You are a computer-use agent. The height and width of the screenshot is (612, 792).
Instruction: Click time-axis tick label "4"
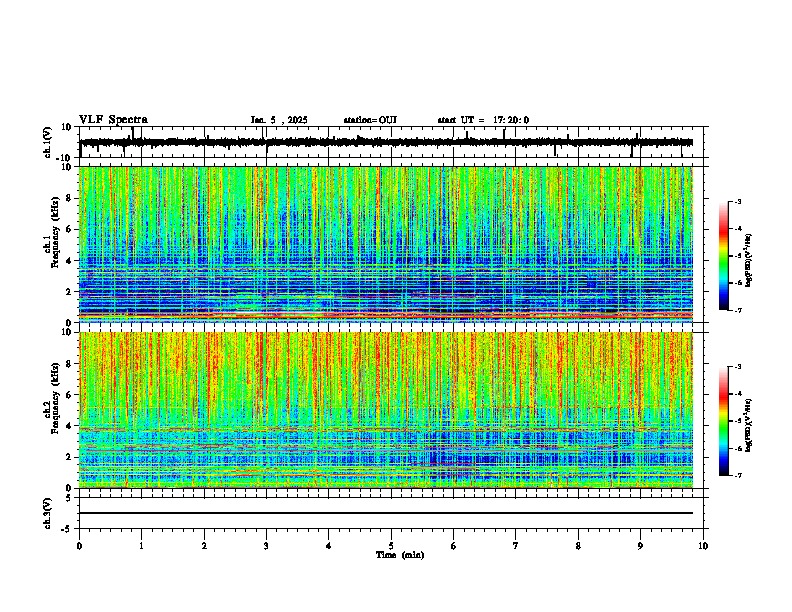(x=329, y=546)
